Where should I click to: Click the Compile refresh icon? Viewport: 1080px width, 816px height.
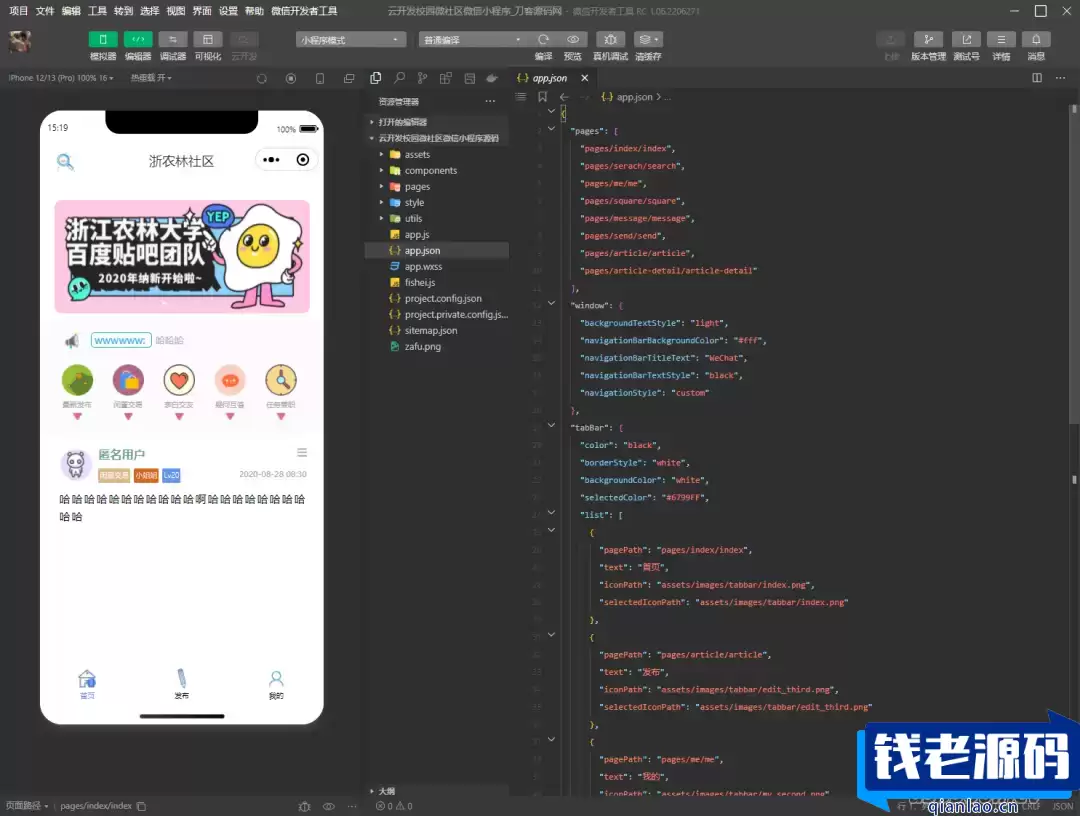click(543, 39)
